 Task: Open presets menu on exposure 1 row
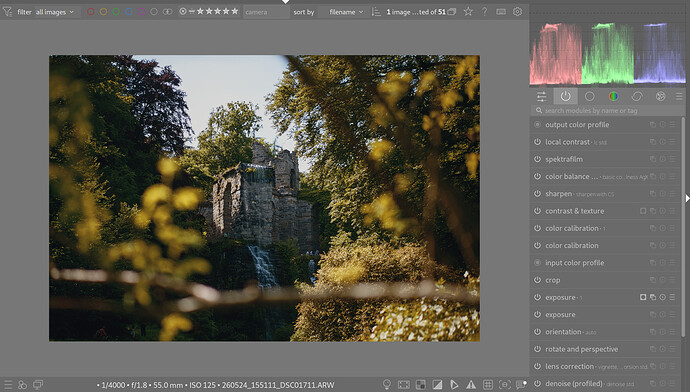(672, 297)
